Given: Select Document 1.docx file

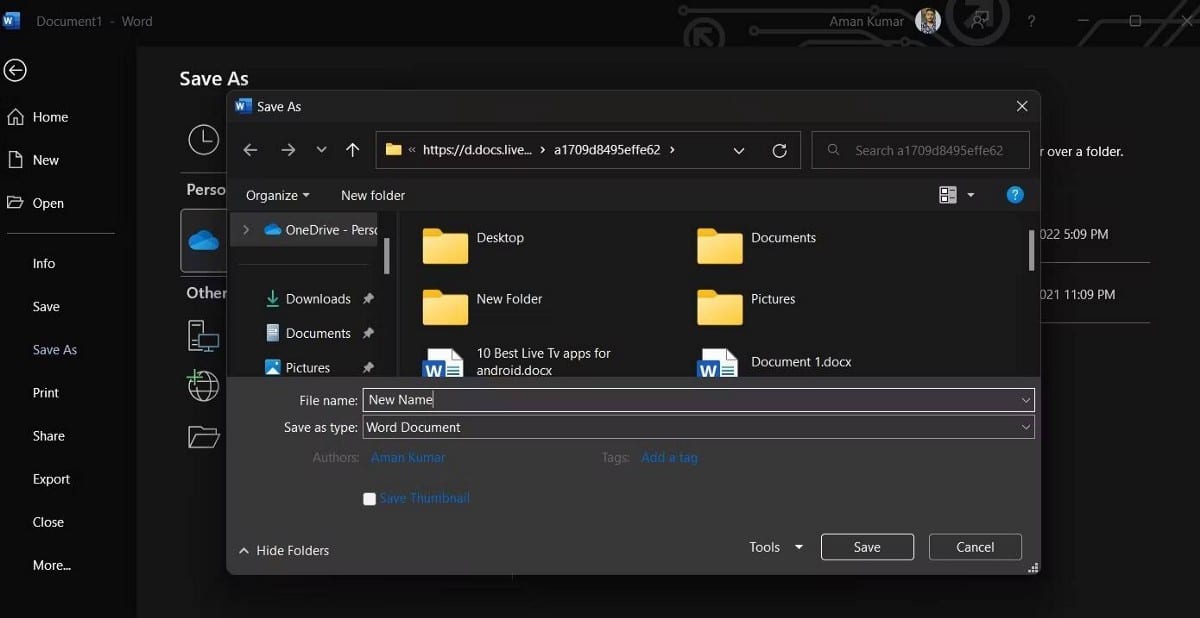Looking at the screenshot, I should point(775,362).
